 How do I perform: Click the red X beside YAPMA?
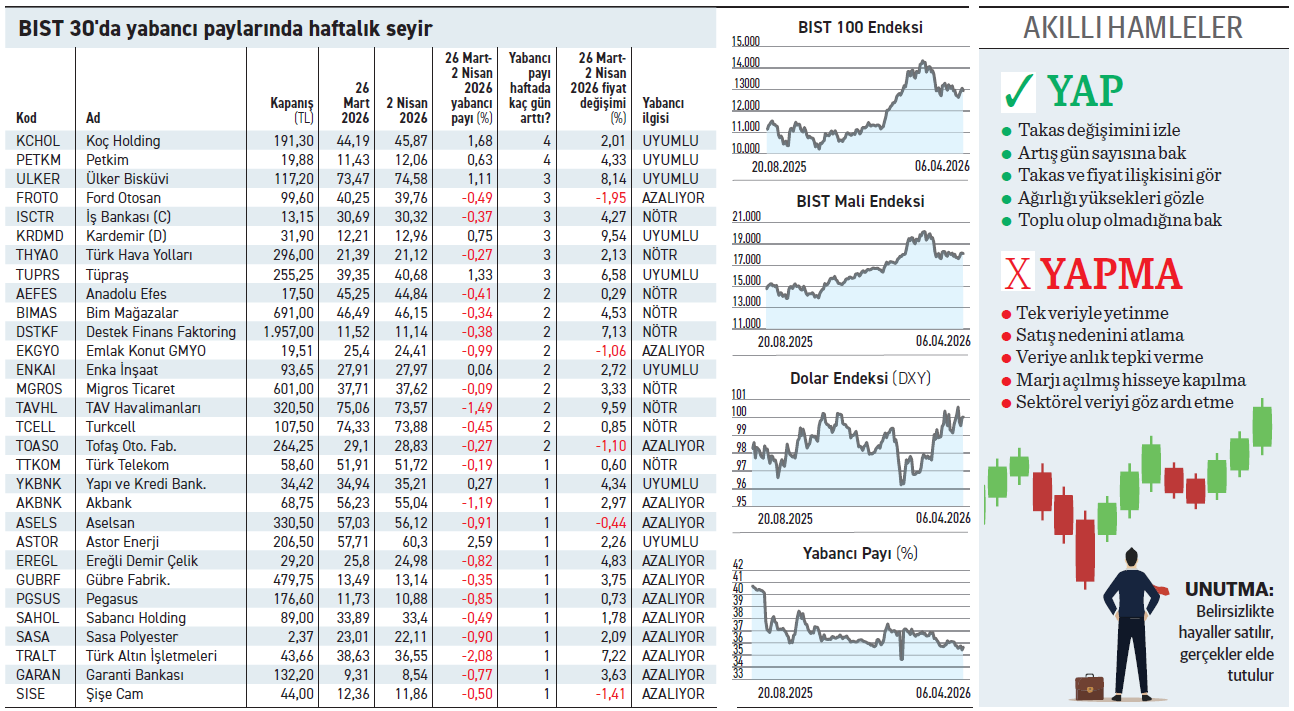[1017, 275]
